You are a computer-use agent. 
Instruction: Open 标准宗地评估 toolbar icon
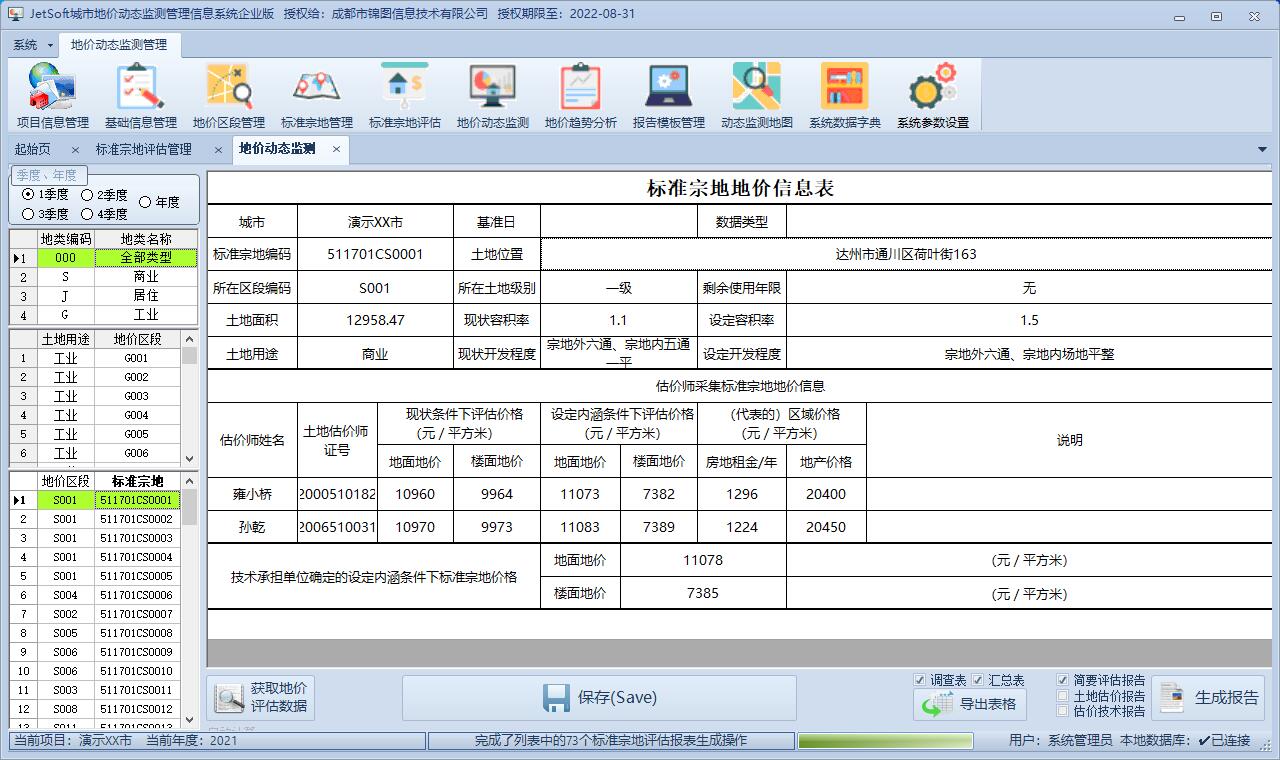pos(405,96)
